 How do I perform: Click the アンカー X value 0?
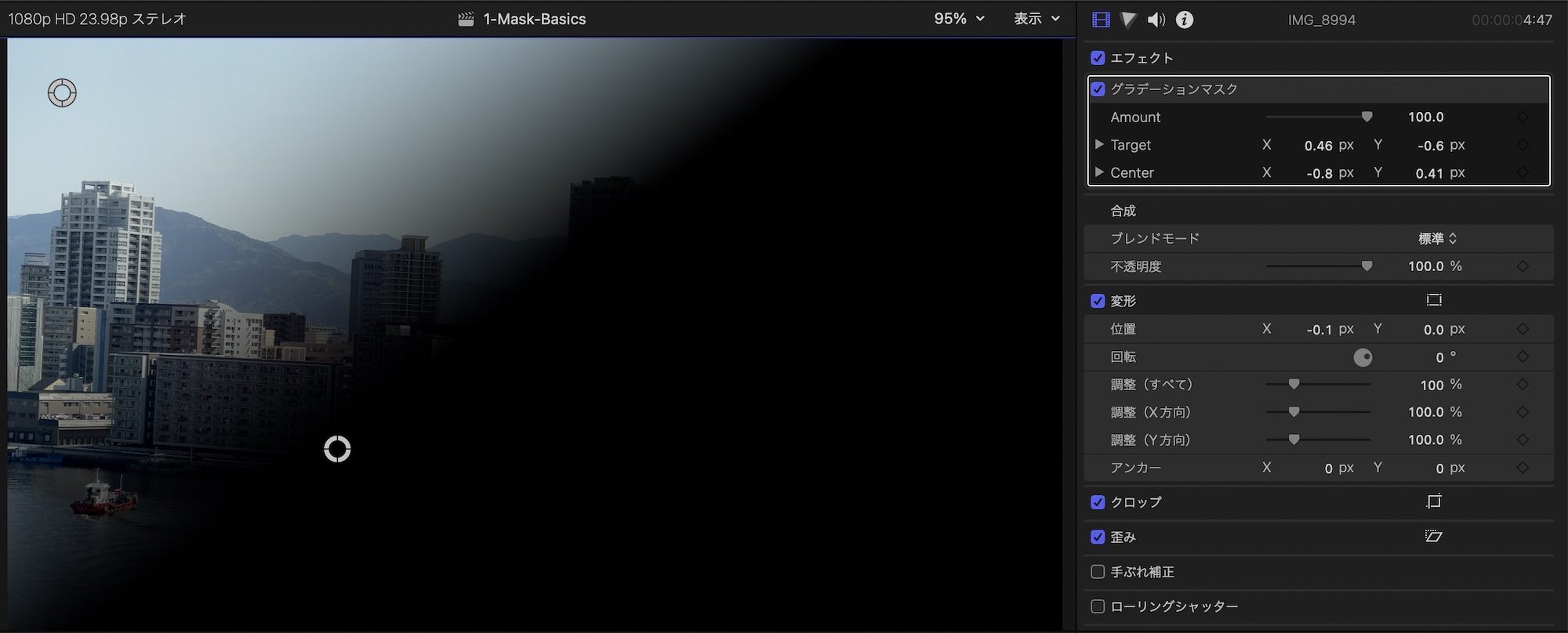1328,468
